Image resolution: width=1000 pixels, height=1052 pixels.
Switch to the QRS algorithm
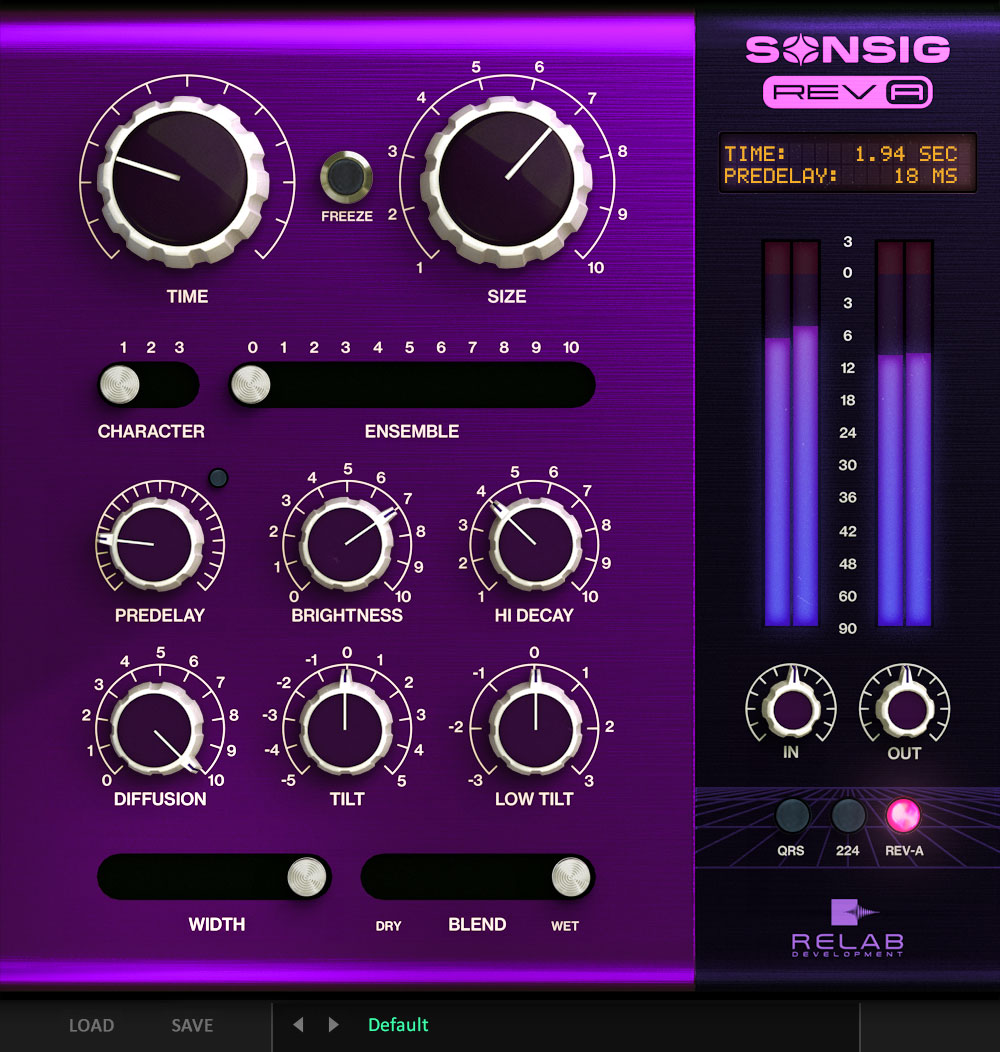point(791,818)
